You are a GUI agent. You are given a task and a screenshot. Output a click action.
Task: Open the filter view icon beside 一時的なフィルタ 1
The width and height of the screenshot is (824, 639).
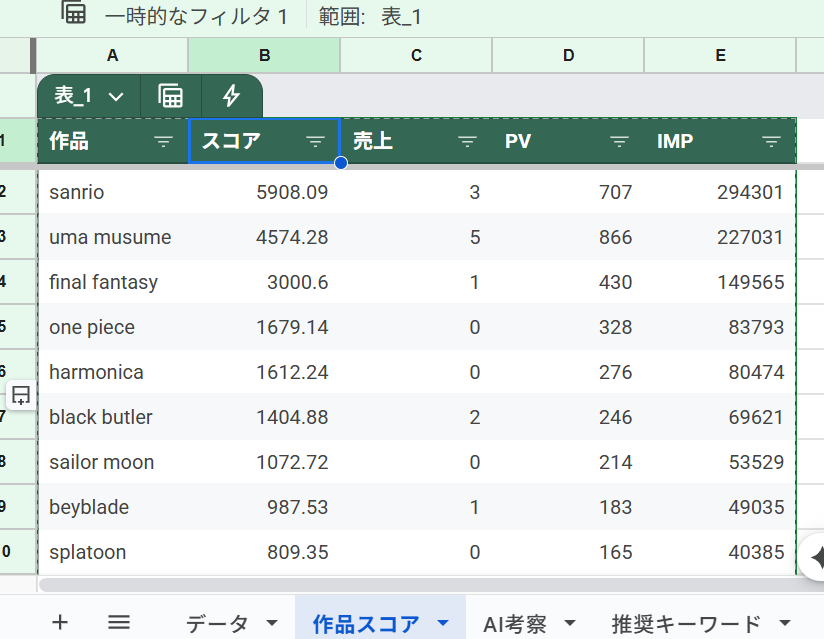pos(73,13)
